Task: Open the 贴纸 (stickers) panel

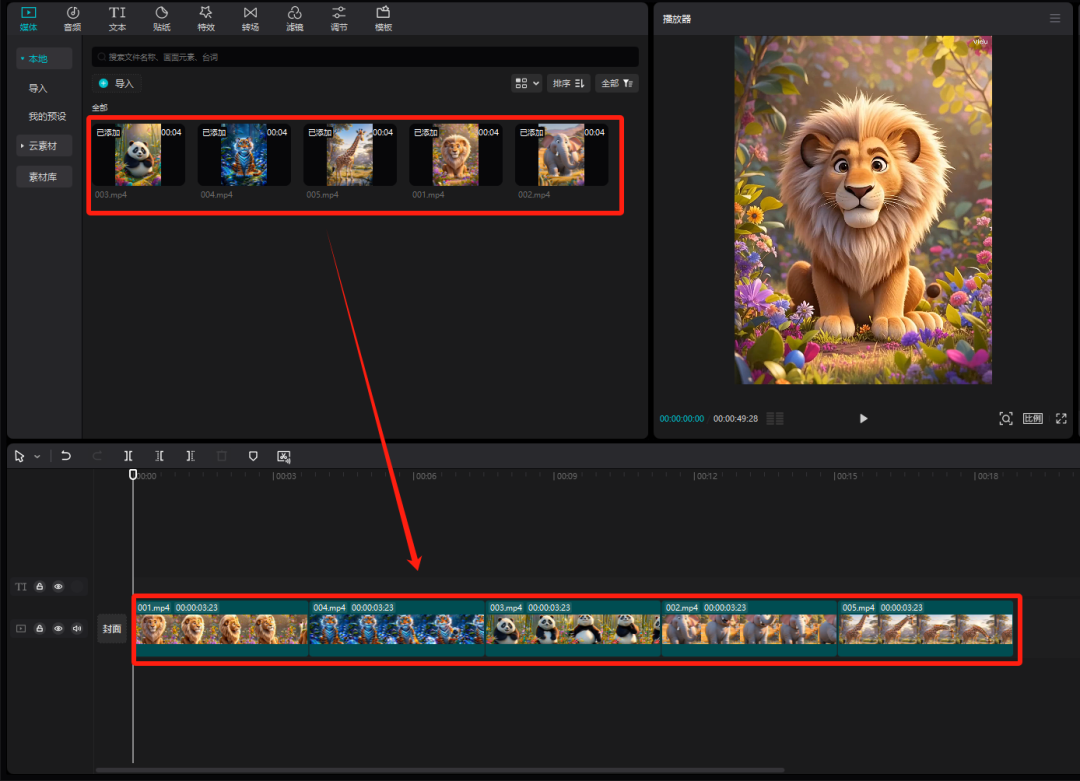Action: tap(161, 18)
